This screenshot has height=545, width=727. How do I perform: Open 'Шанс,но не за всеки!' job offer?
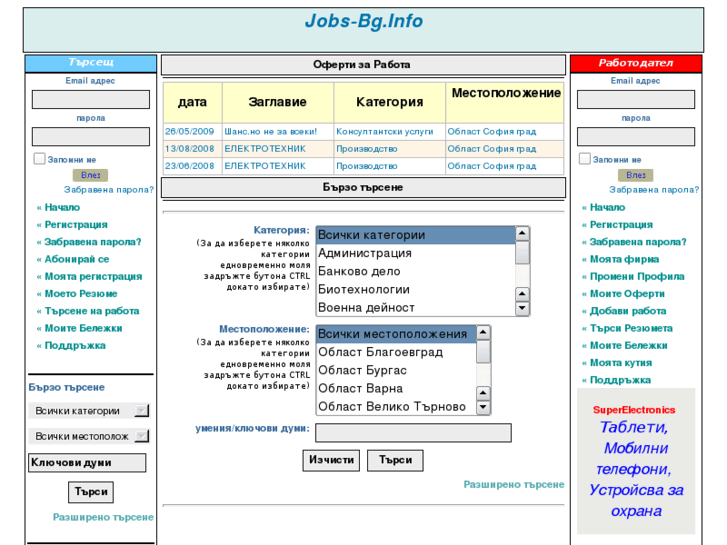tap(270, 131)
